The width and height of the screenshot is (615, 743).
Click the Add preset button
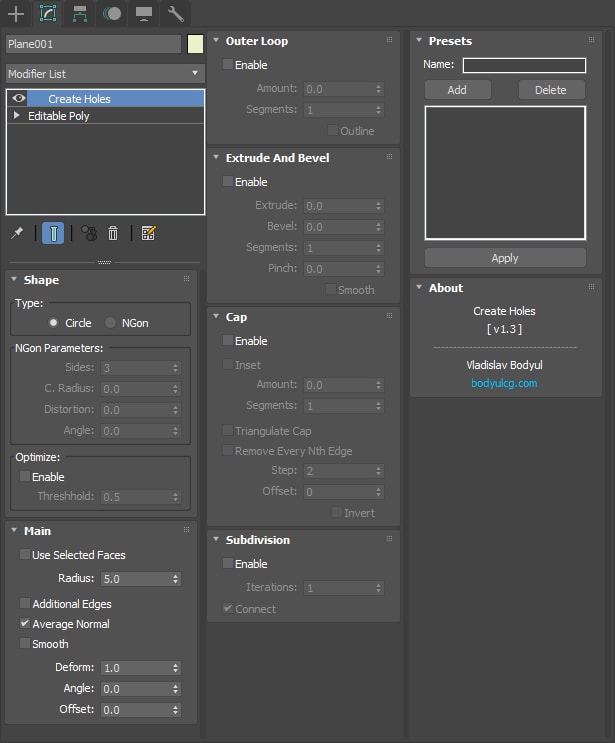pos(458,90)
